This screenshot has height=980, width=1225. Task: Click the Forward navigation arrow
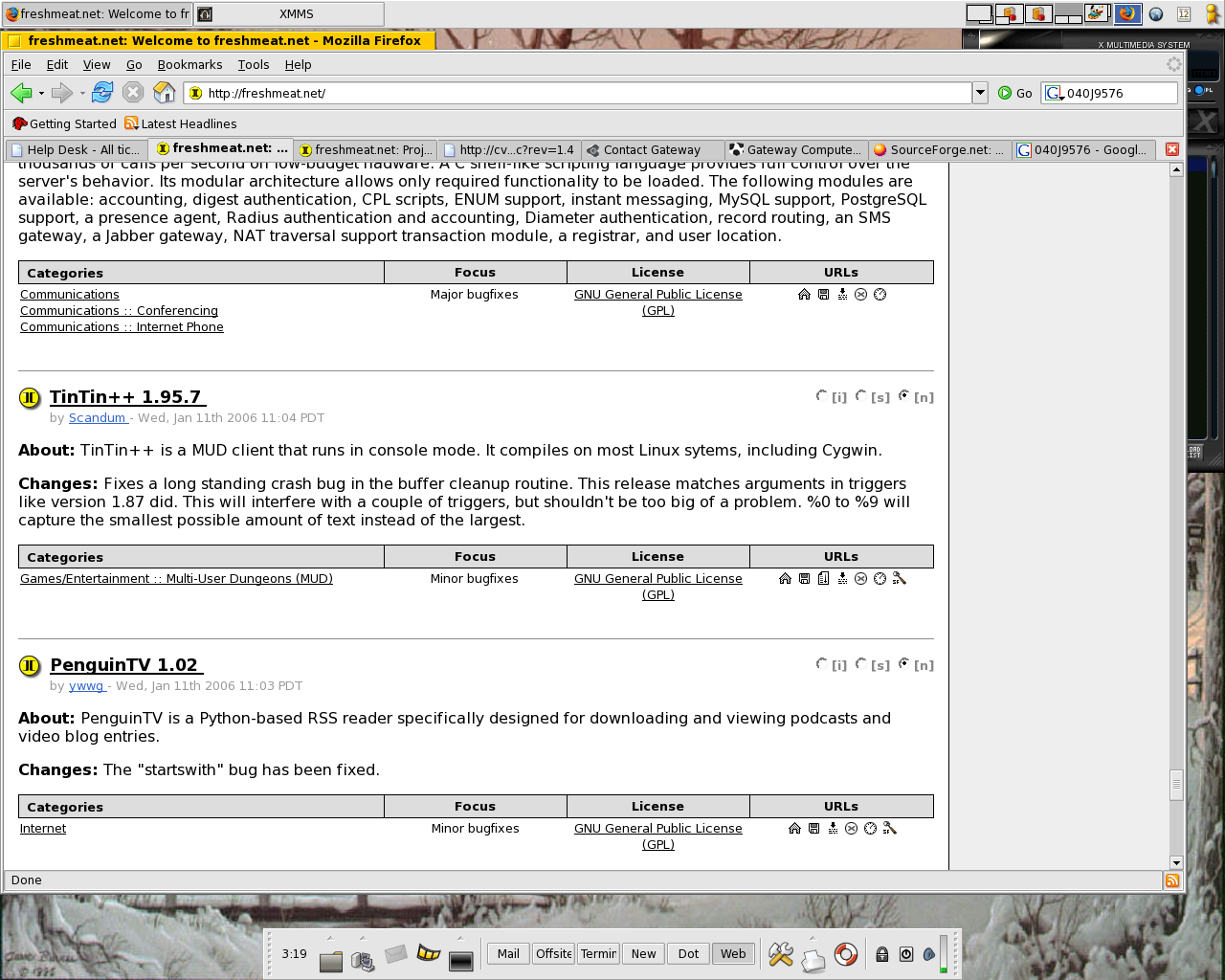tap(61, 93)
